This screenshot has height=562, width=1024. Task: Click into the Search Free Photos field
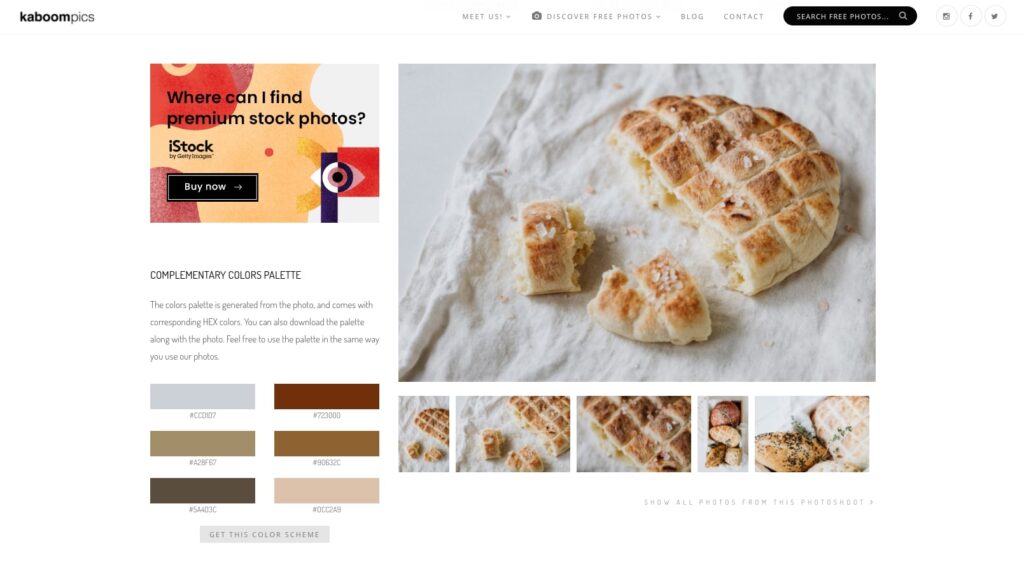842,16
